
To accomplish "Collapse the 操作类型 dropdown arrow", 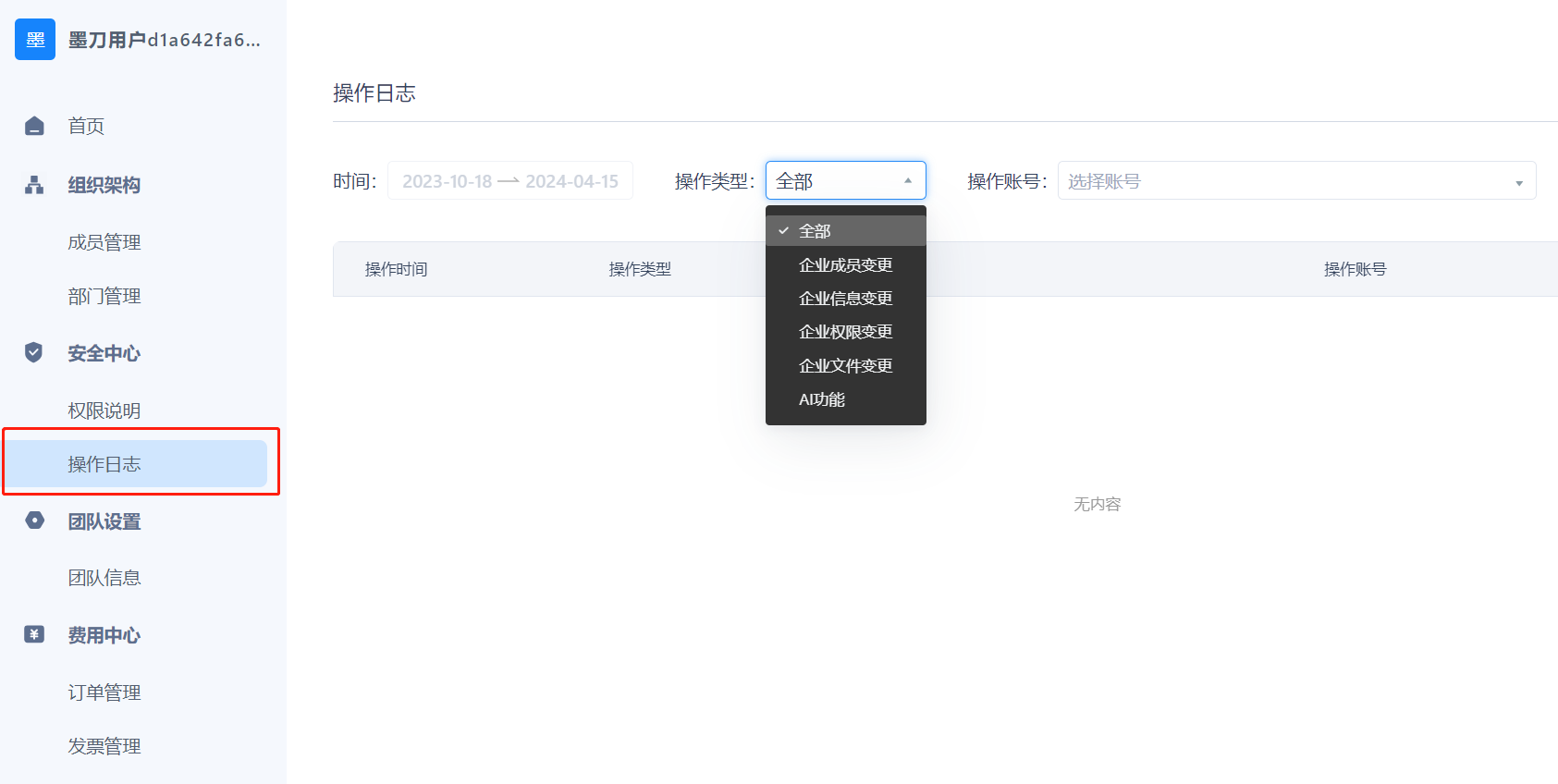I will click(908, 181).
